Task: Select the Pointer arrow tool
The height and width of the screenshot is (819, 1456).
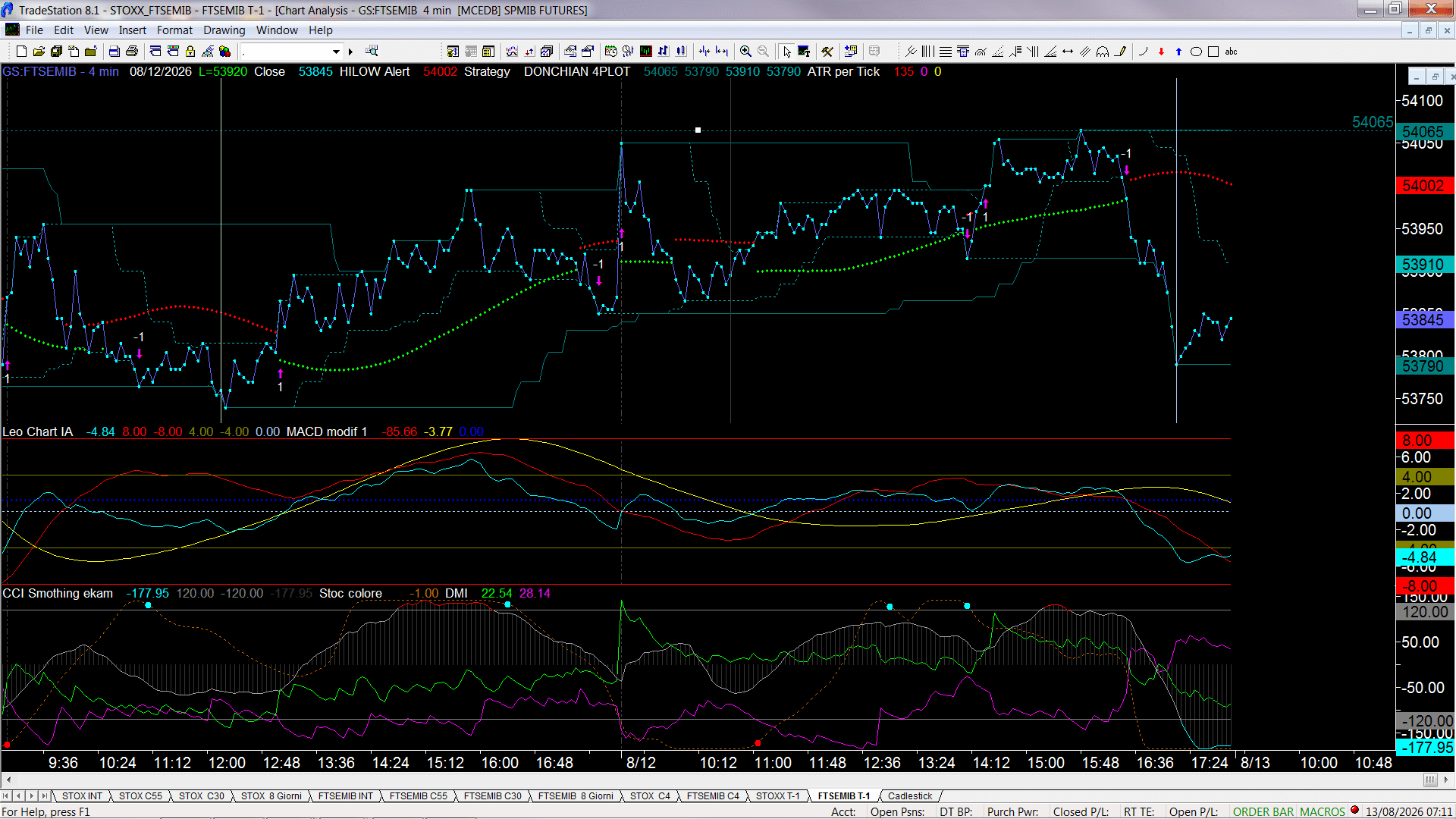Action: [x=787, y=52]
